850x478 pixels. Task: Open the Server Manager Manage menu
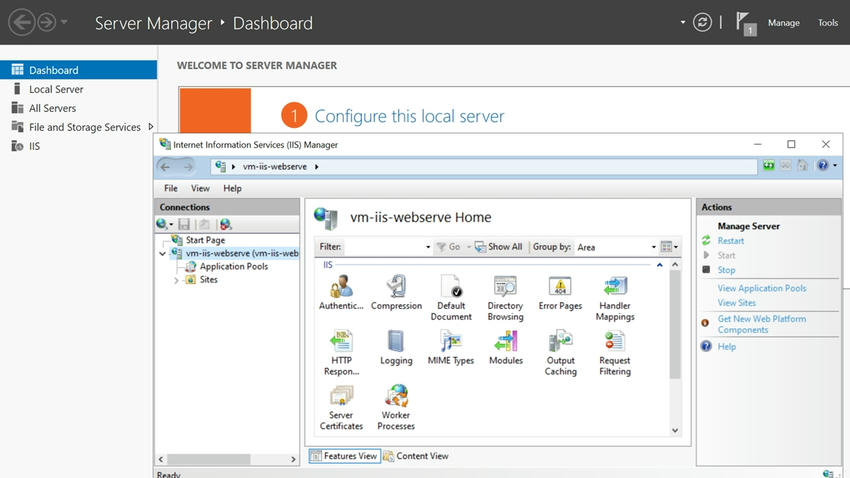pos(783,23)
